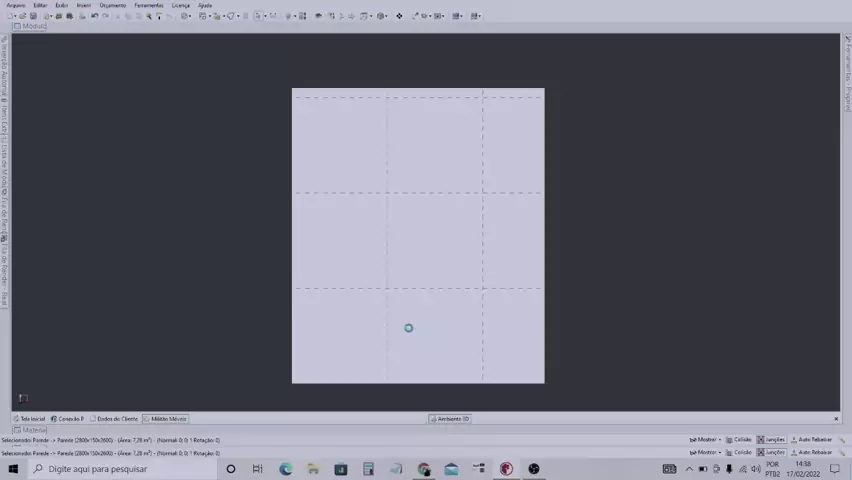Toggle the Junções option in the status bar

point(771,440)
